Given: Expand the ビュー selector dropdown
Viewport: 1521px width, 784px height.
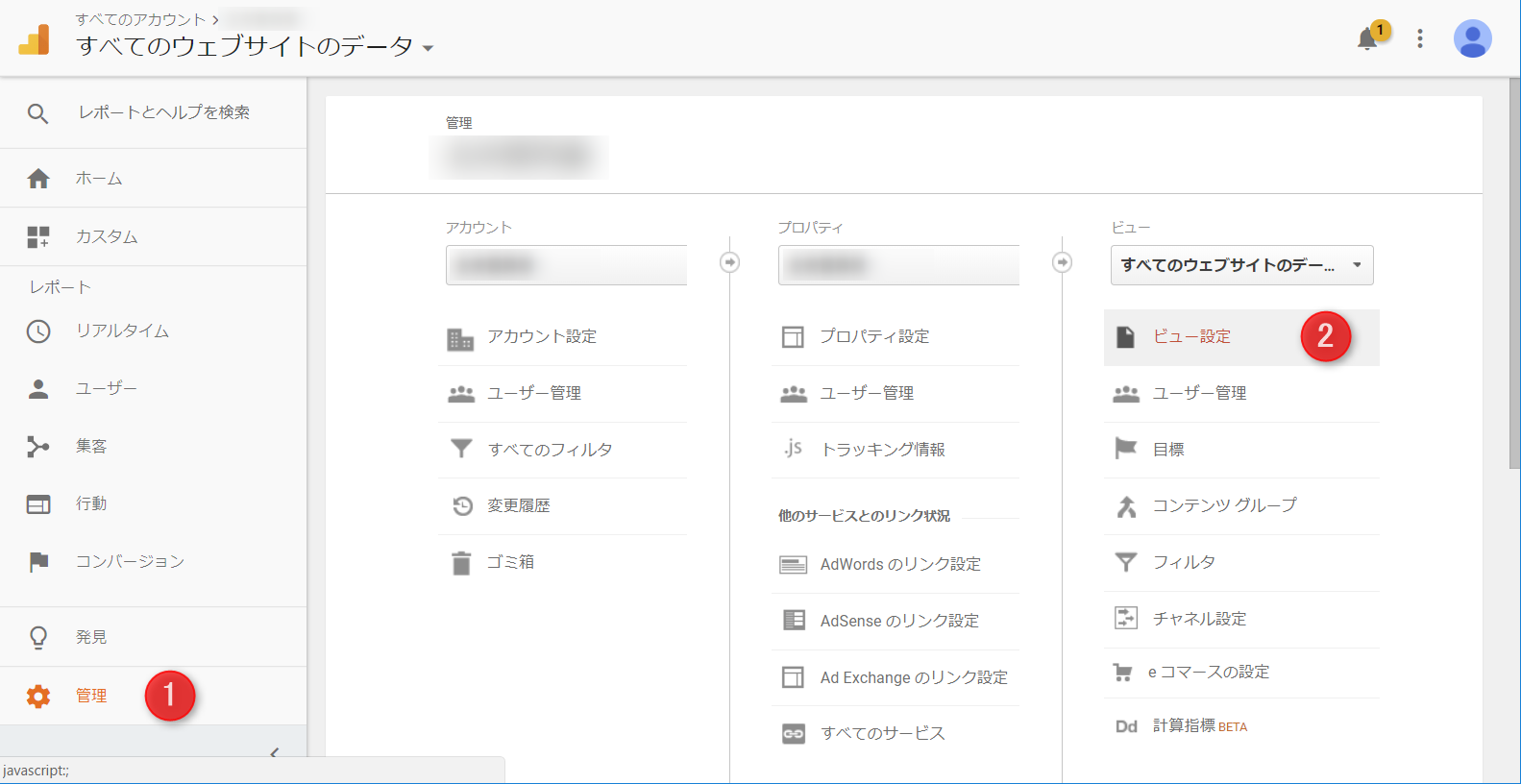Looking at the screenshot, I should pos(1241,265).
